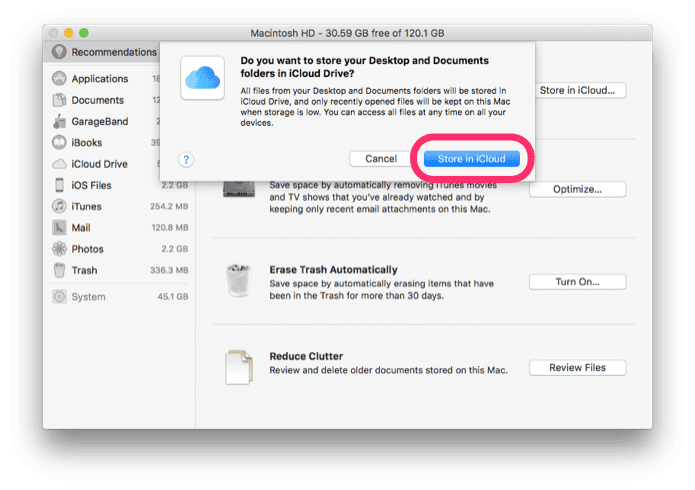This screenshot has height=490, width=695.
Task: Turn on Erase Trash Automatically
Action: [x=577, y=282]
